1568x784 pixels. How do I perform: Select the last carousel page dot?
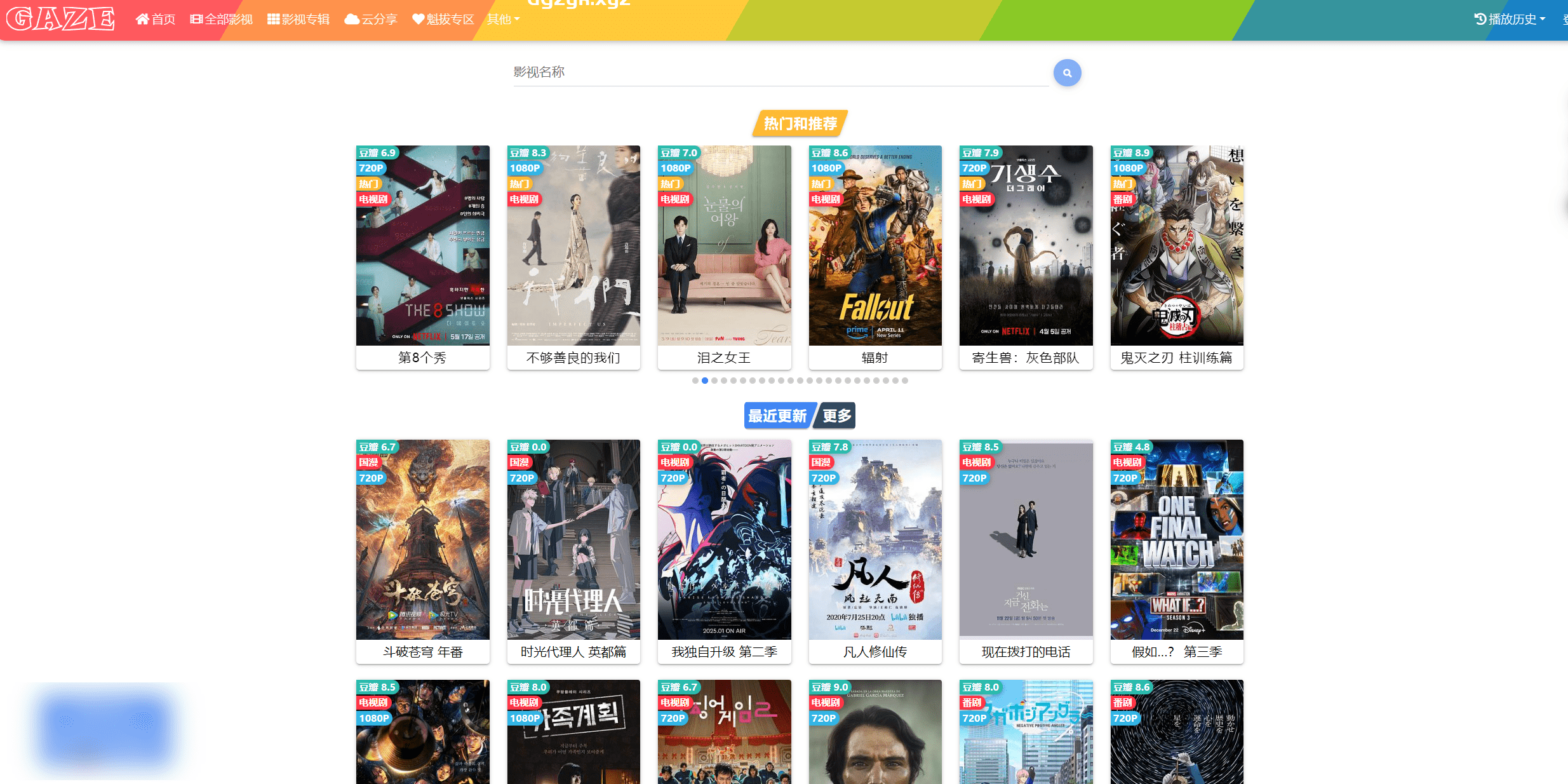(905, 381)
